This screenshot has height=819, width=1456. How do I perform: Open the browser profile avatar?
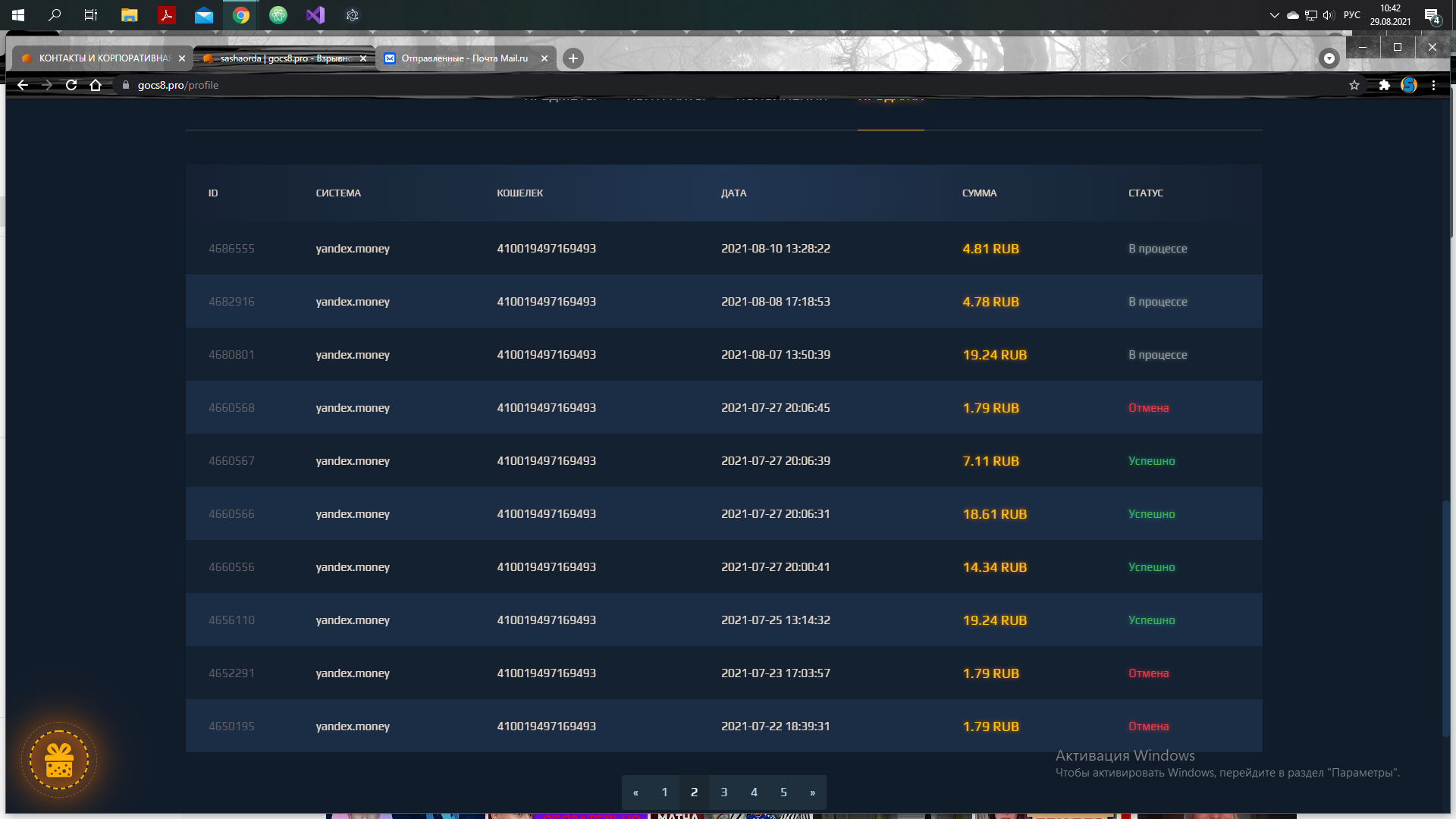point(1409,85)
